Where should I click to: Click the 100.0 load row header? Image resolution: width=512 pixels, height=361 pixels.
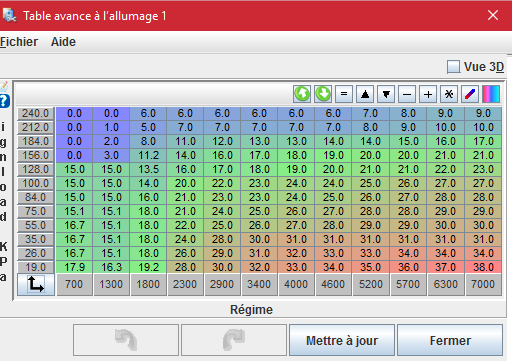click(x=36, y=183)
